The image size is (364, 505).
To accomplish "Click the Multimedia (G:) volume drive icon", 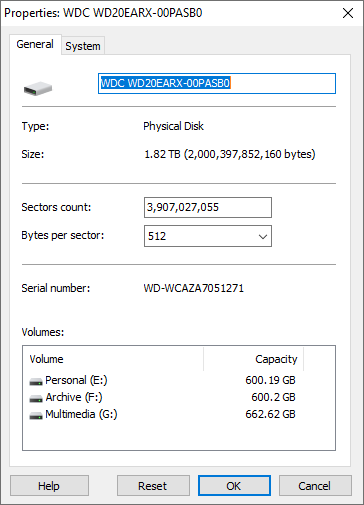I will pyautogui.click(x=36, y=415).
